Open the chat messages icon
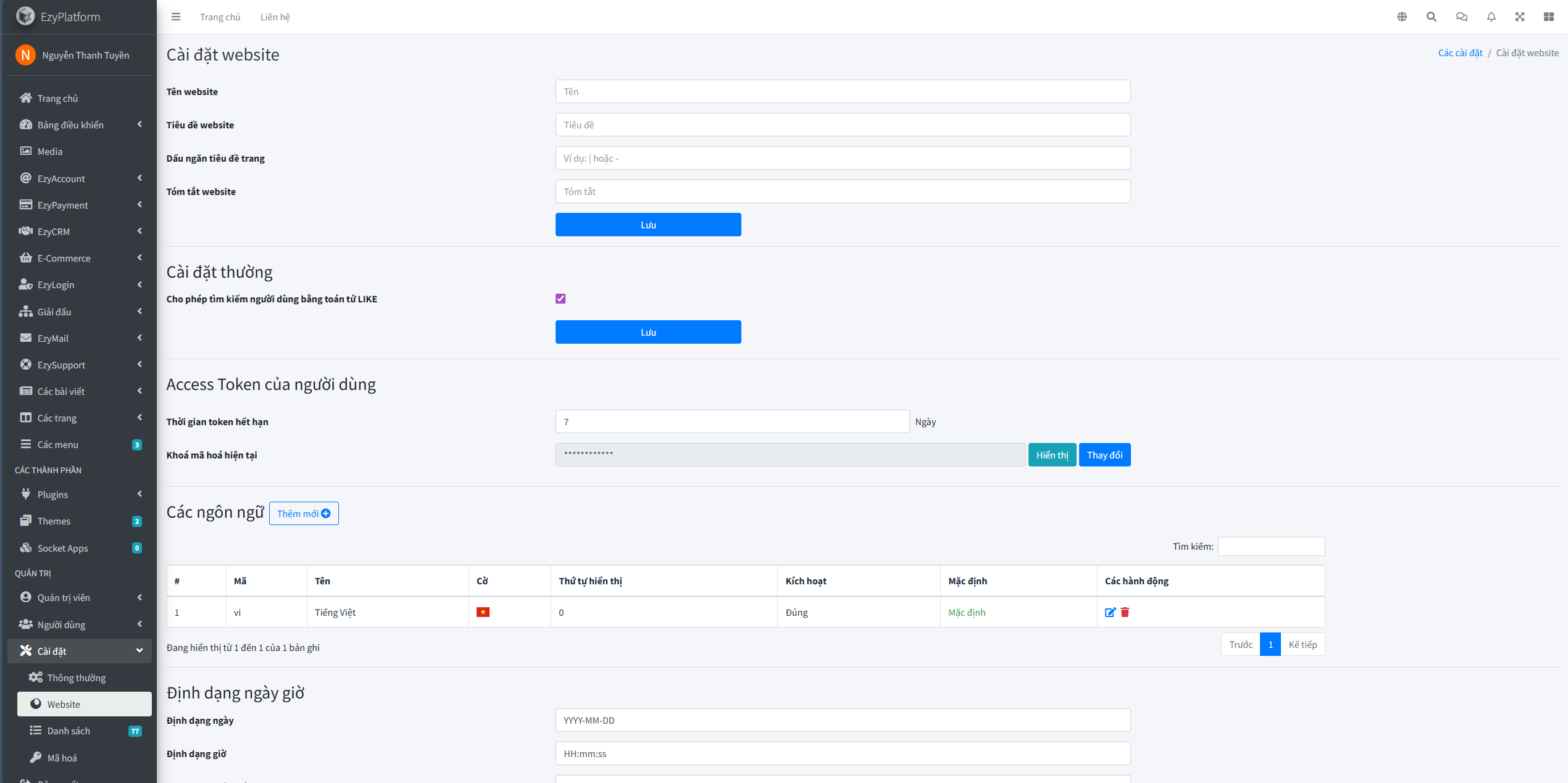 pos(1461,17)
